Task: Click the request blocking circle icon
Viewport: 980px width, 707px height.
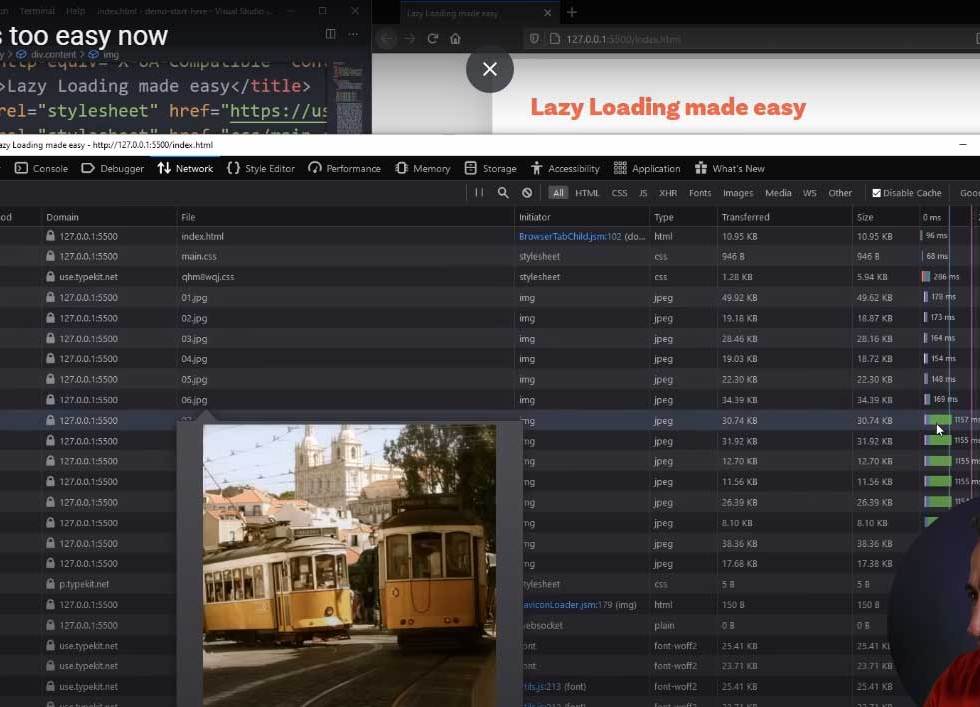Action: click(528, 193)
